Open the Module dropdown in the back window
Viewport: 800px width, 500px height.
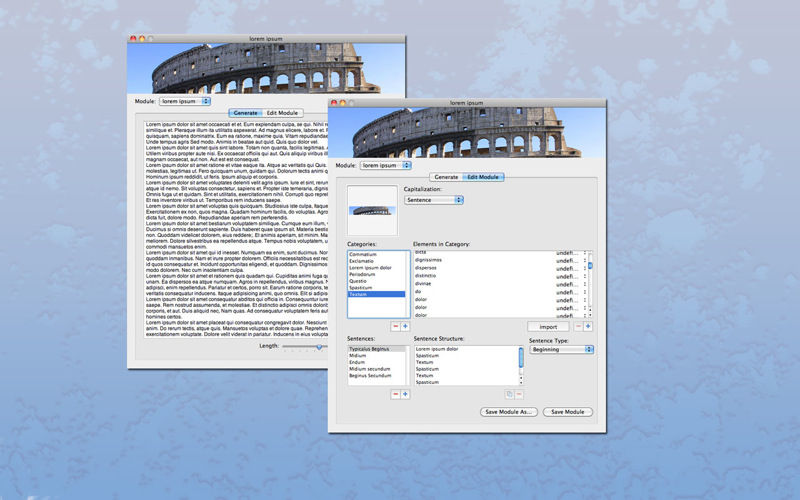coord(185,101)
